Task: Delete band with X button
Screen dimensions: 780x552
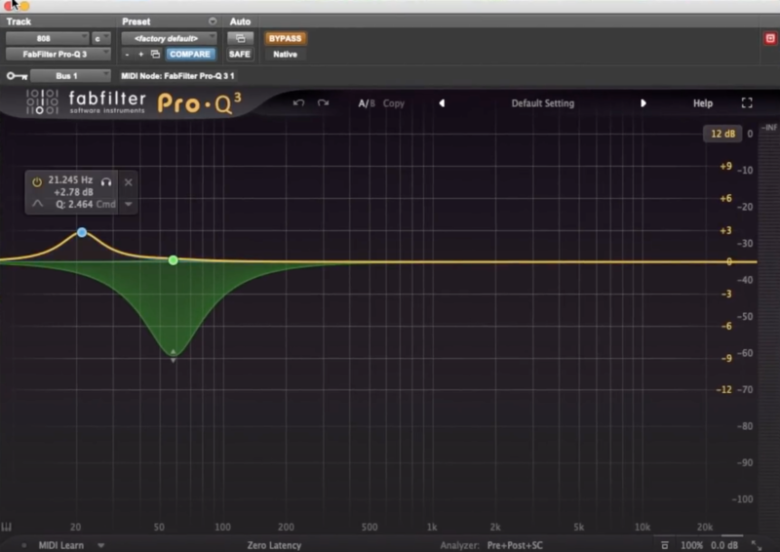Action: [128, 182]
